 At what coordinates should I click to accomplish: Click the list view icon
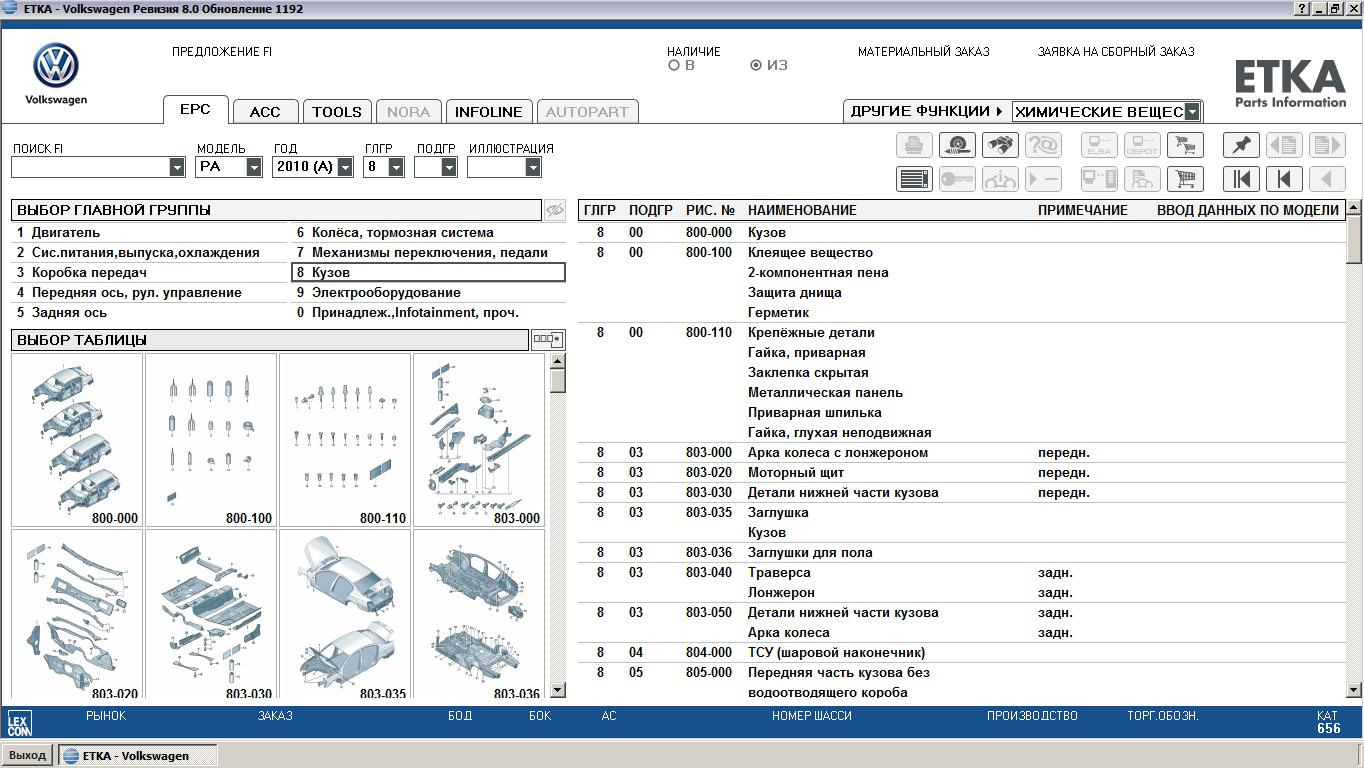[x=914, y=179]
